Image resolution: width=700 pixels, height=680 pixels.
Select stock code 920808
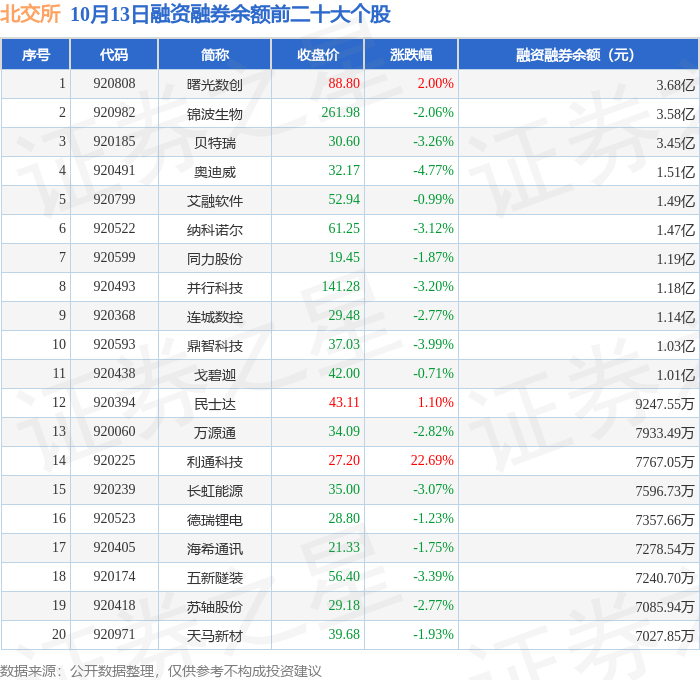[114, 83]
